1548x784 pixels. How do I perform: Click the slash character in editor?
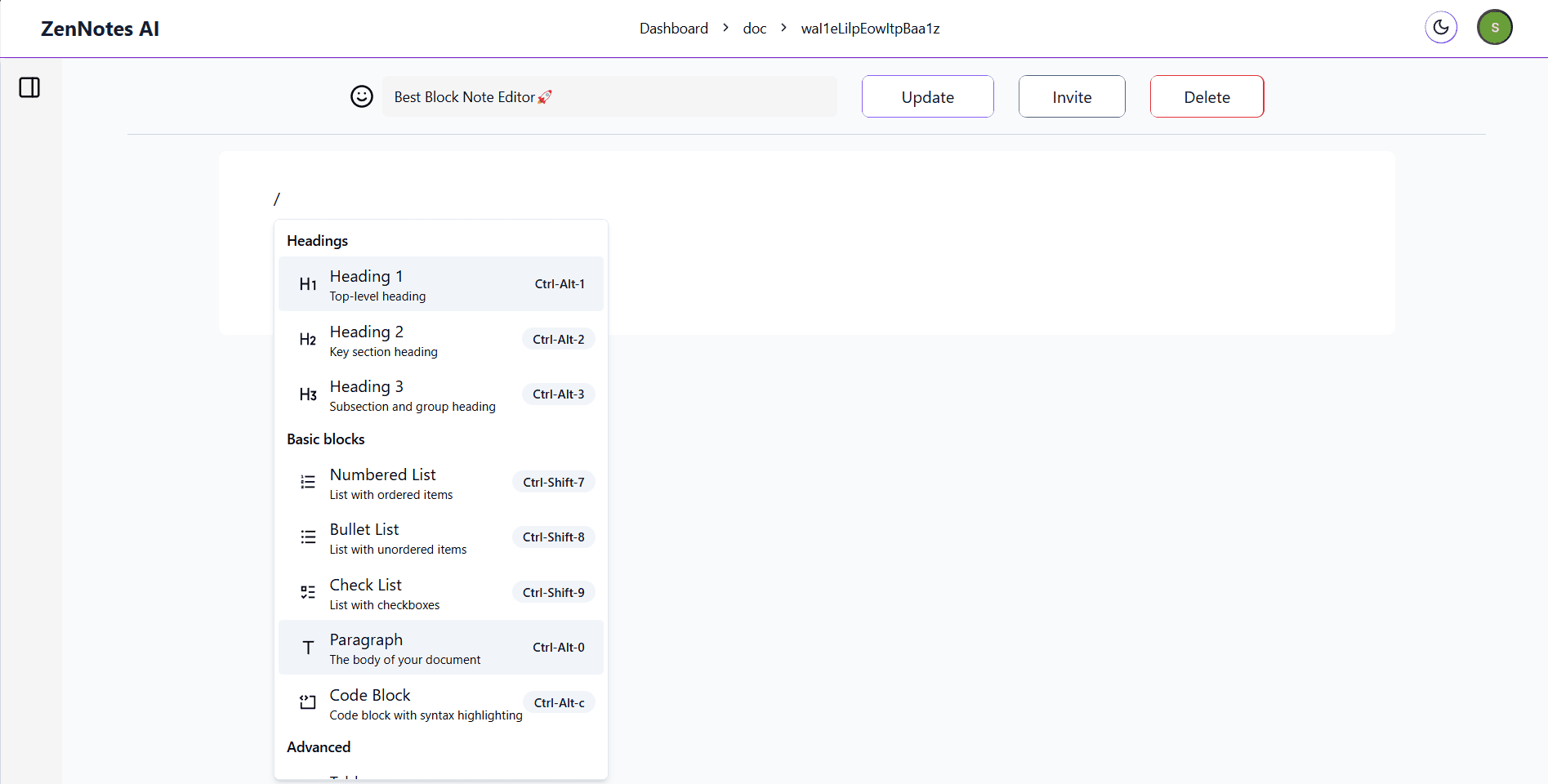(x=277, y=198)
